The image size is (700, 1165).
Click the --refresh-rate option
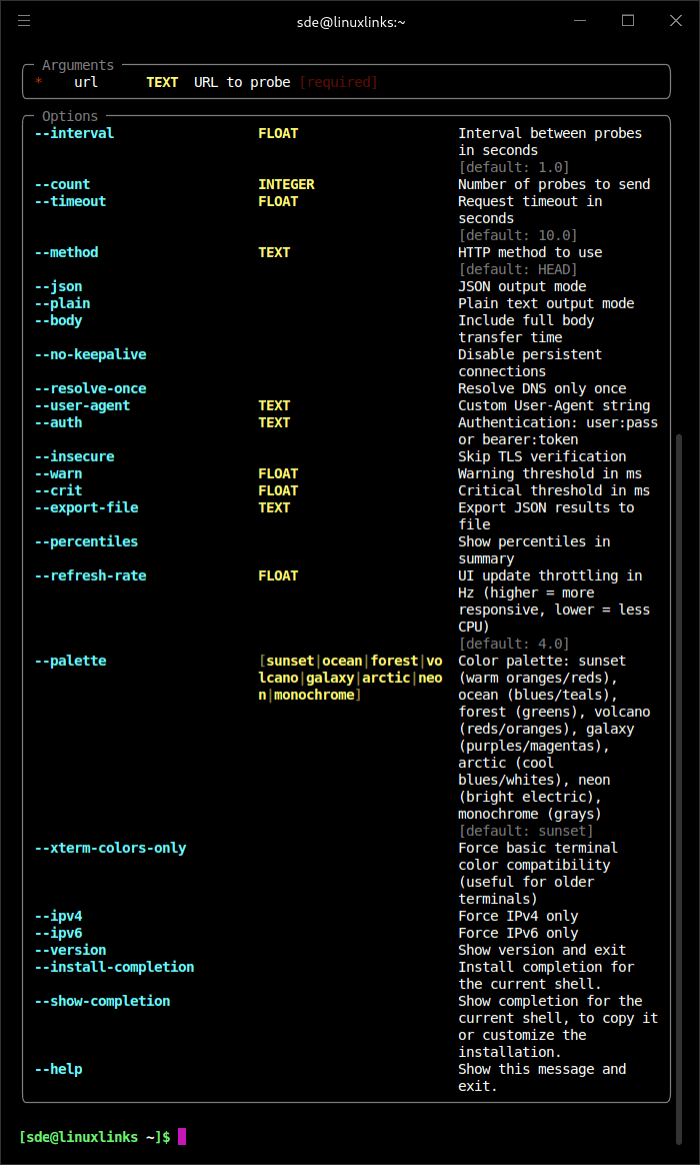click(90, 576)
